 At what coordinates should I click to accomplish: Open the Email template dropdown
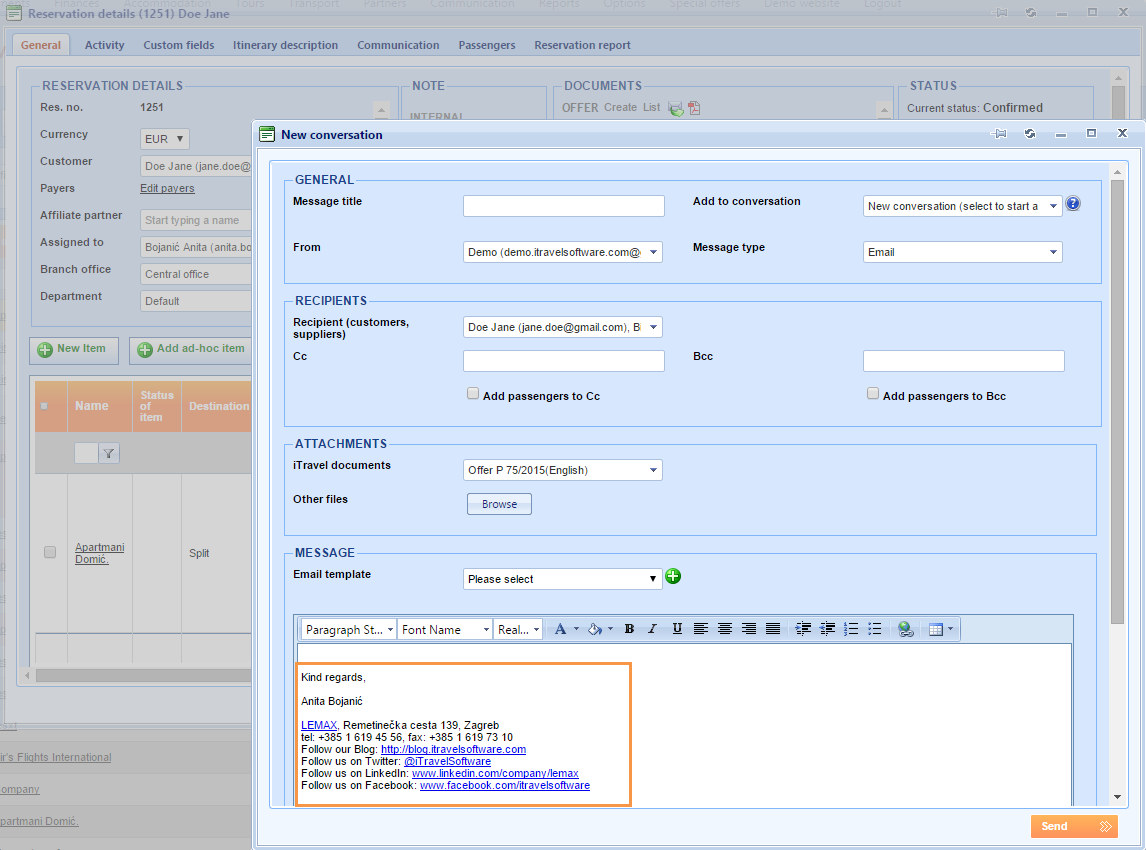point(563,579)
